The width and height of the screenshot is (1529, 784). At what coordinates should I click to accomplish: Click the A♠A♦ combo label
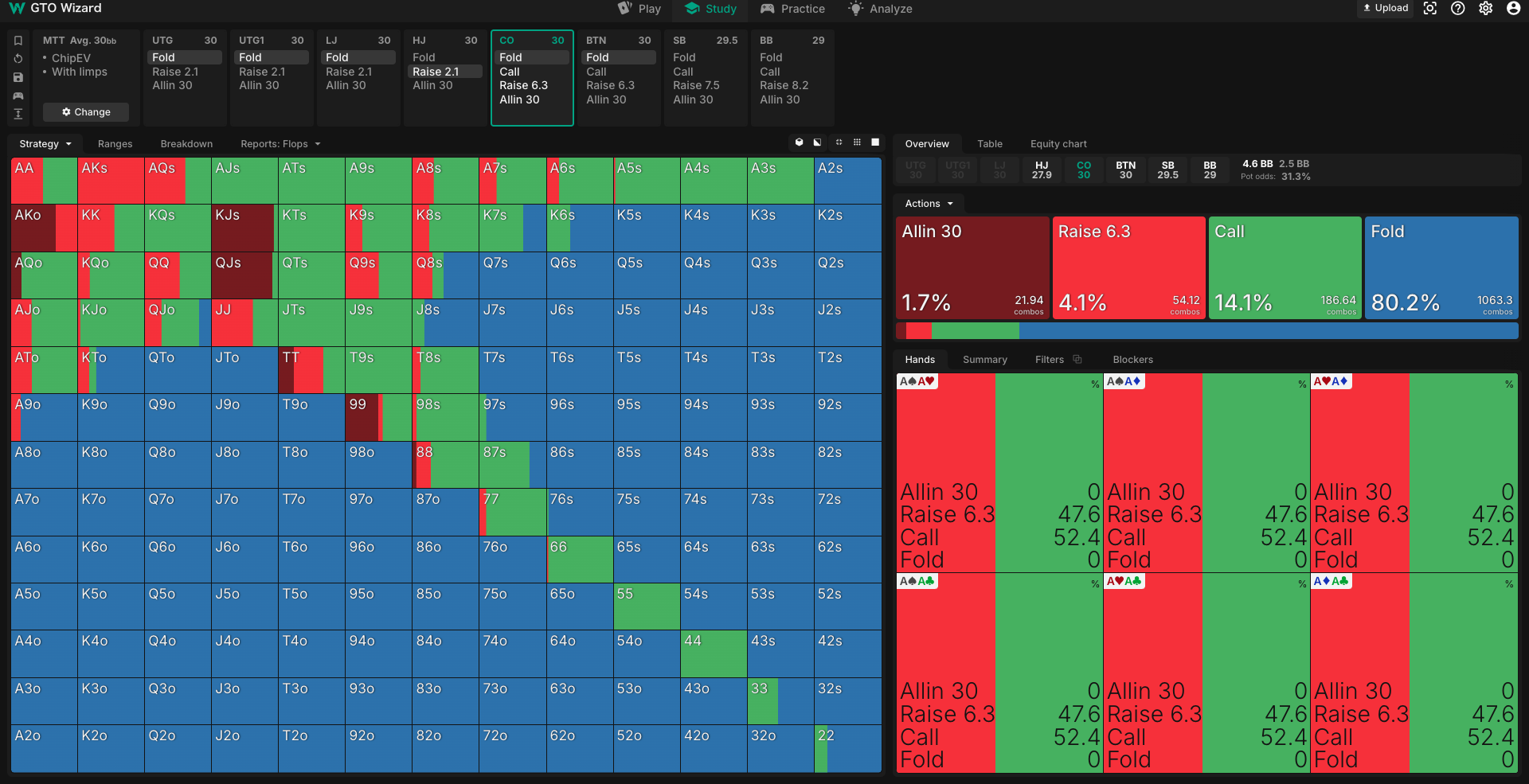1124,381
